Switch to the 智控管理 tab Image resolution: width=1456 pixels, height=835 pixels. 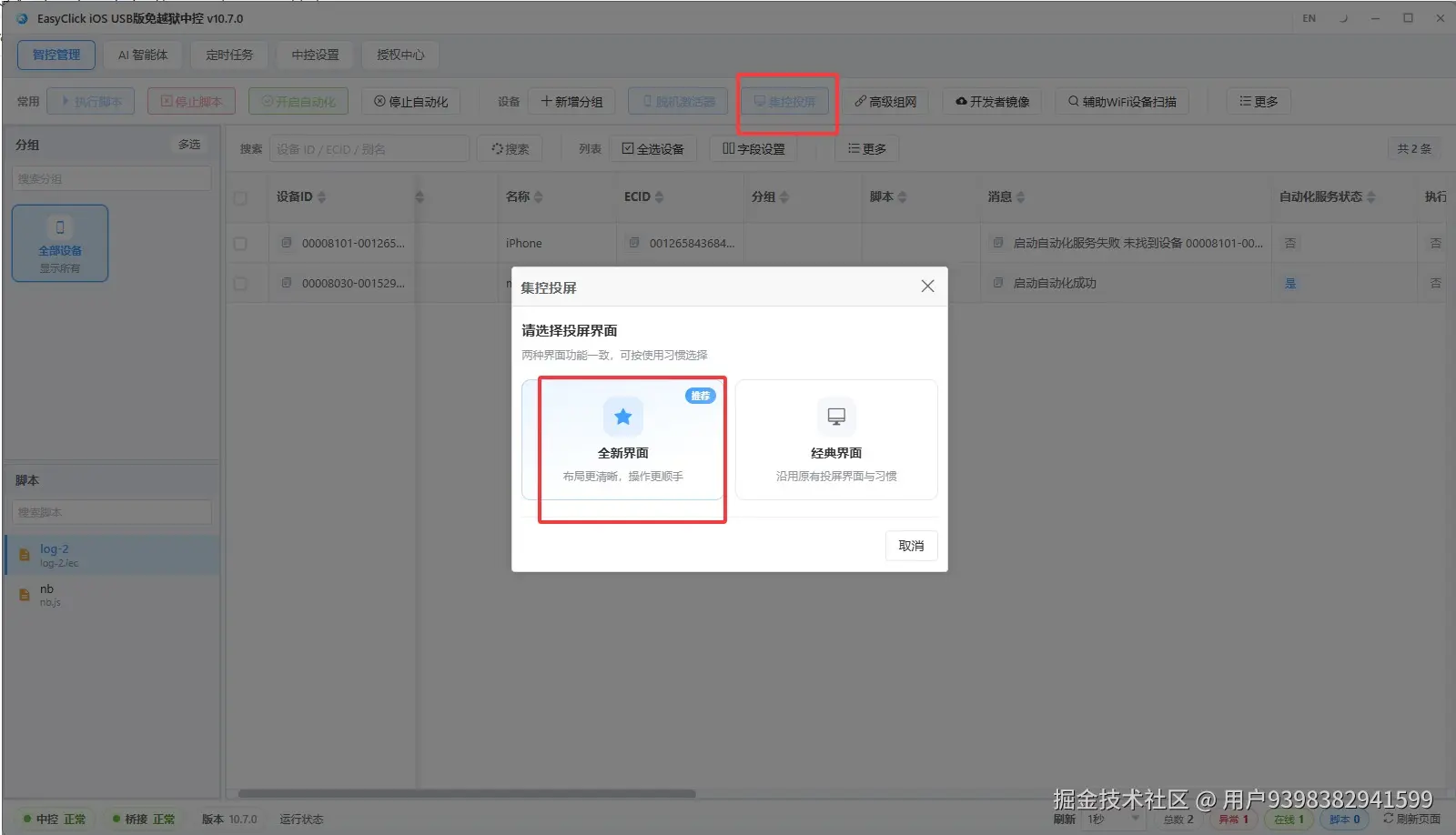pyautogui.click(x=56, y=55)
